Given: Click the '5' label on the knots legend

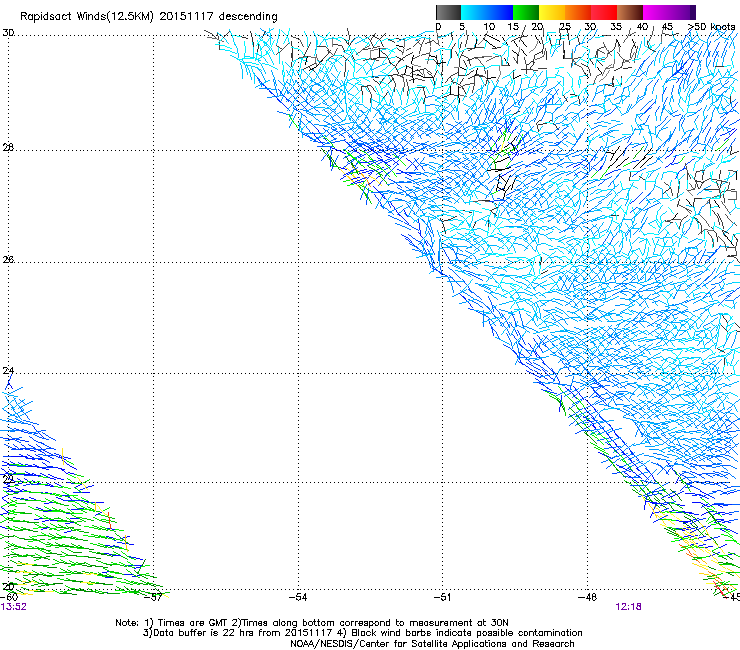Looking at the screenshot, I should (462, 27).
